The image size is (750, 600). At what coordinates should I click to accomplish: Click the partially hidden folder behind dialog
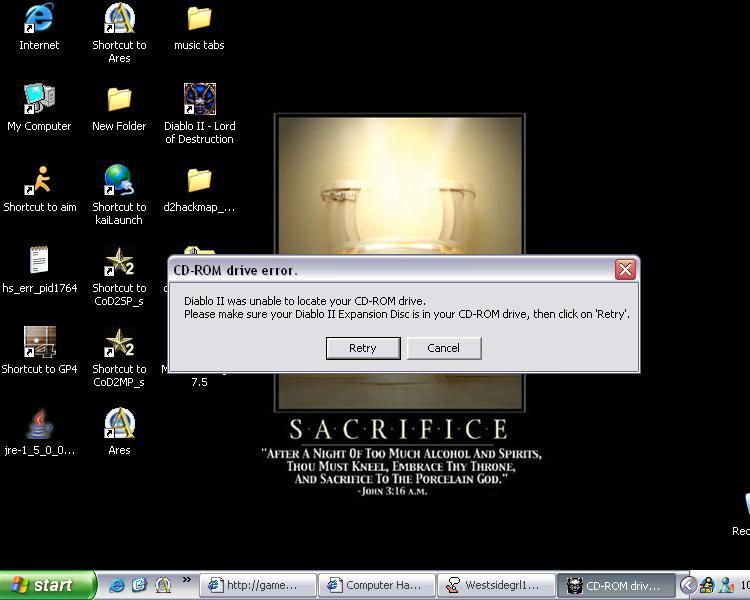(x=199, y=251)
